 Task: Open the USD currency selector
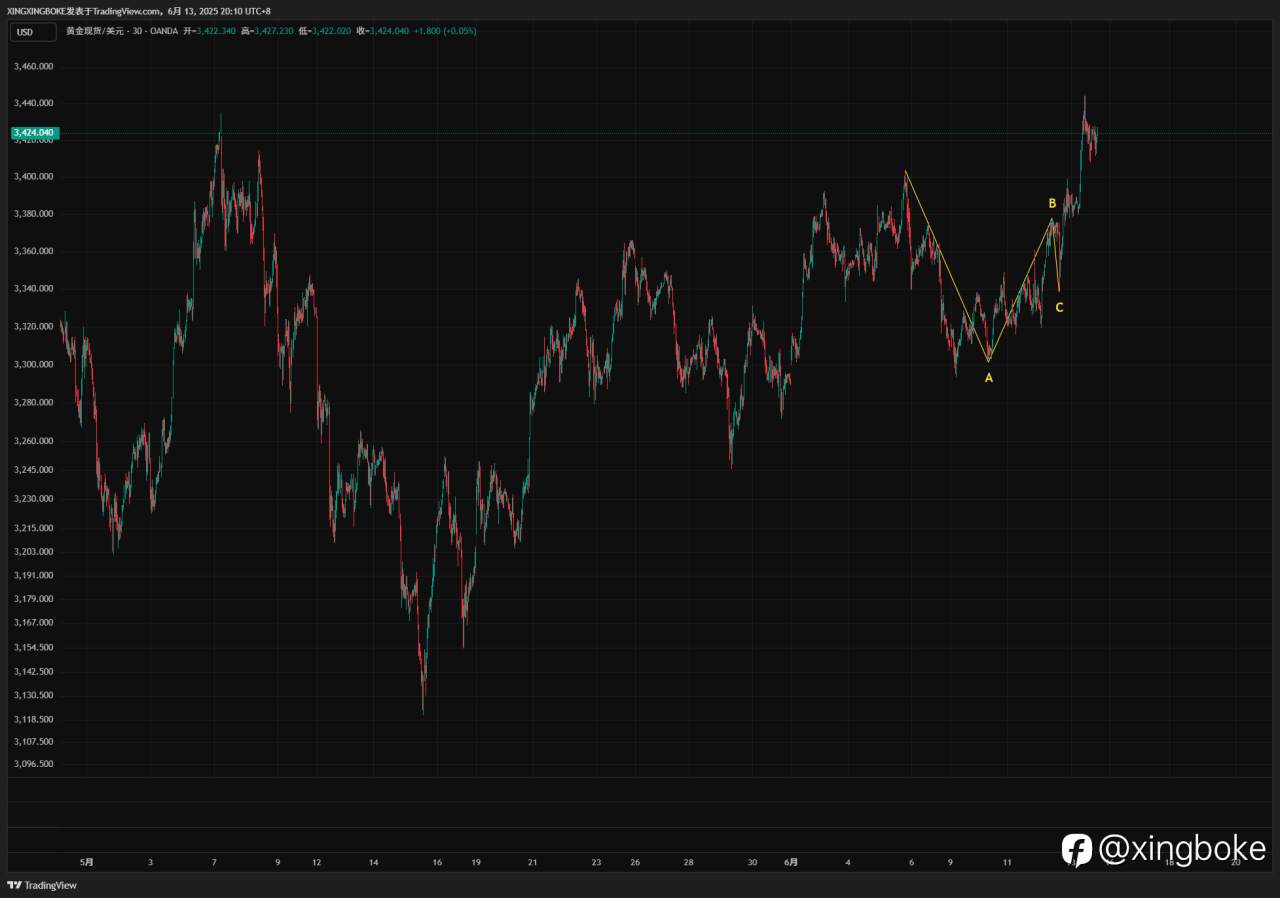point(33,32)
